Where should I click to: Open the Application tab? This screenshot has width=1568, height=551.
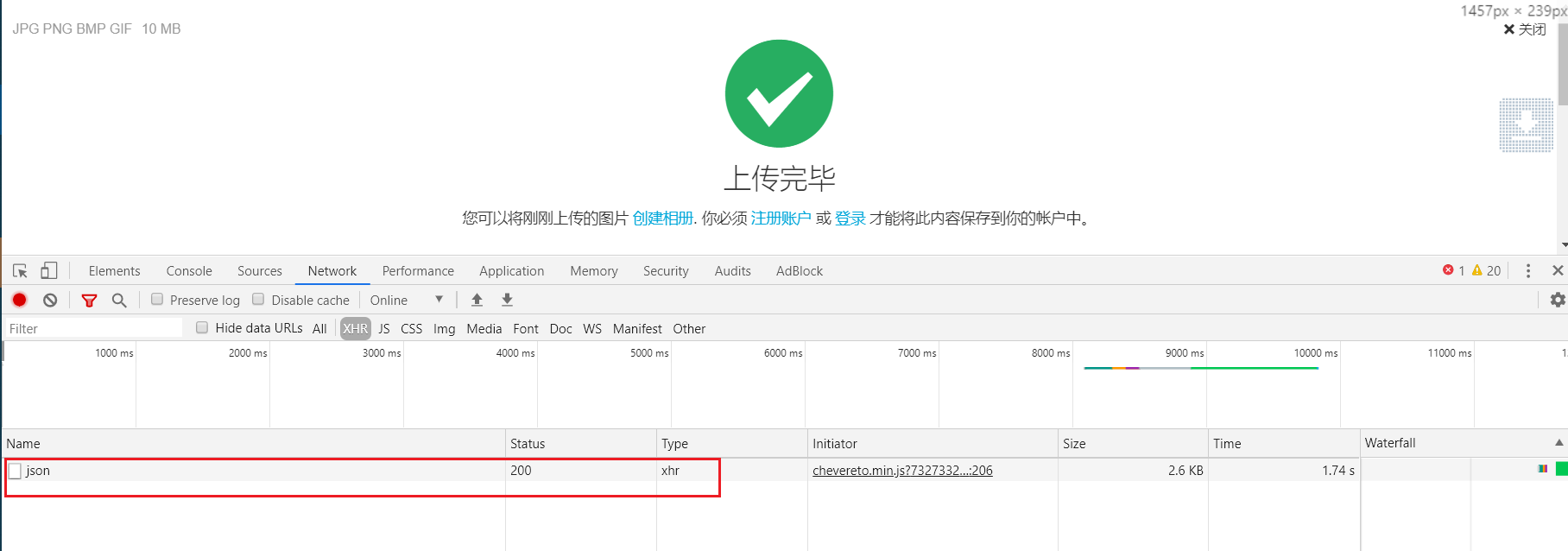point(511,271)
